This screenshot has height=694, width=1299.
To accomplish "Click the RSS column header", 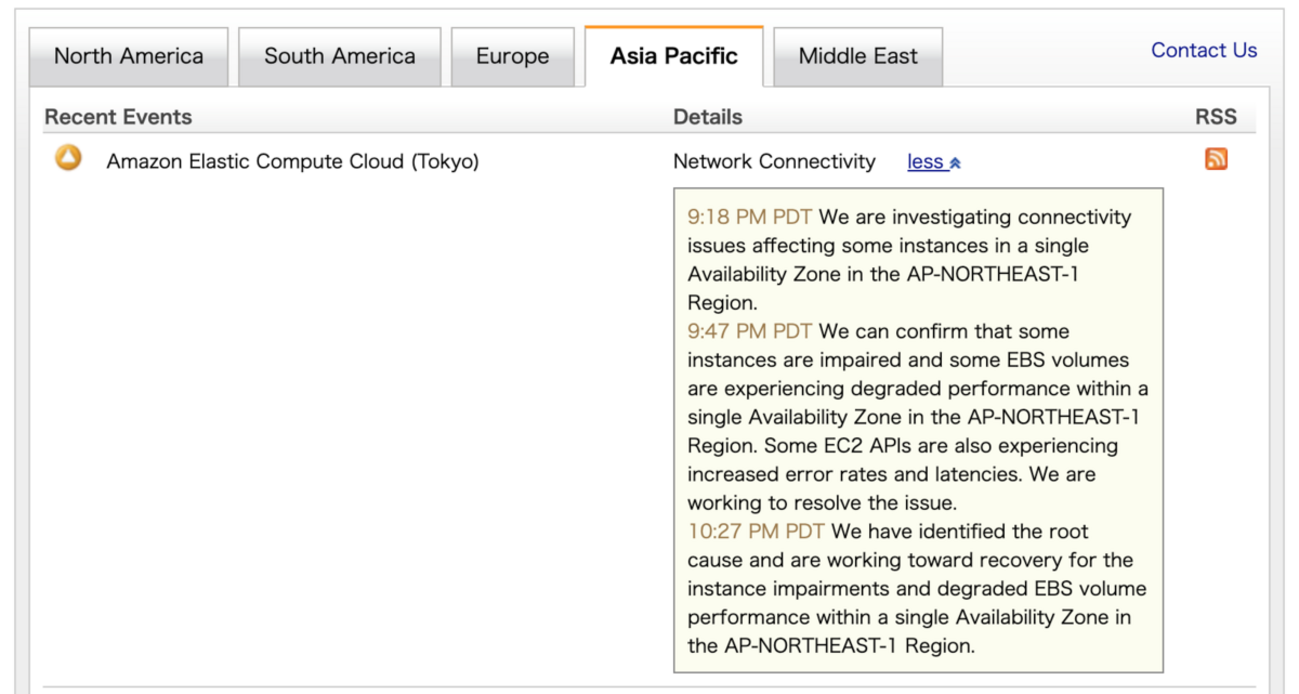I will point(1216,117).
